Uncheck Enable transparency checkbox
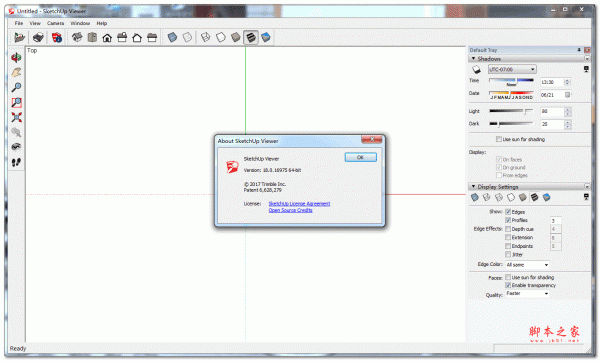The image size is (600, 361). pyautogui.click(x=508, y=285)
